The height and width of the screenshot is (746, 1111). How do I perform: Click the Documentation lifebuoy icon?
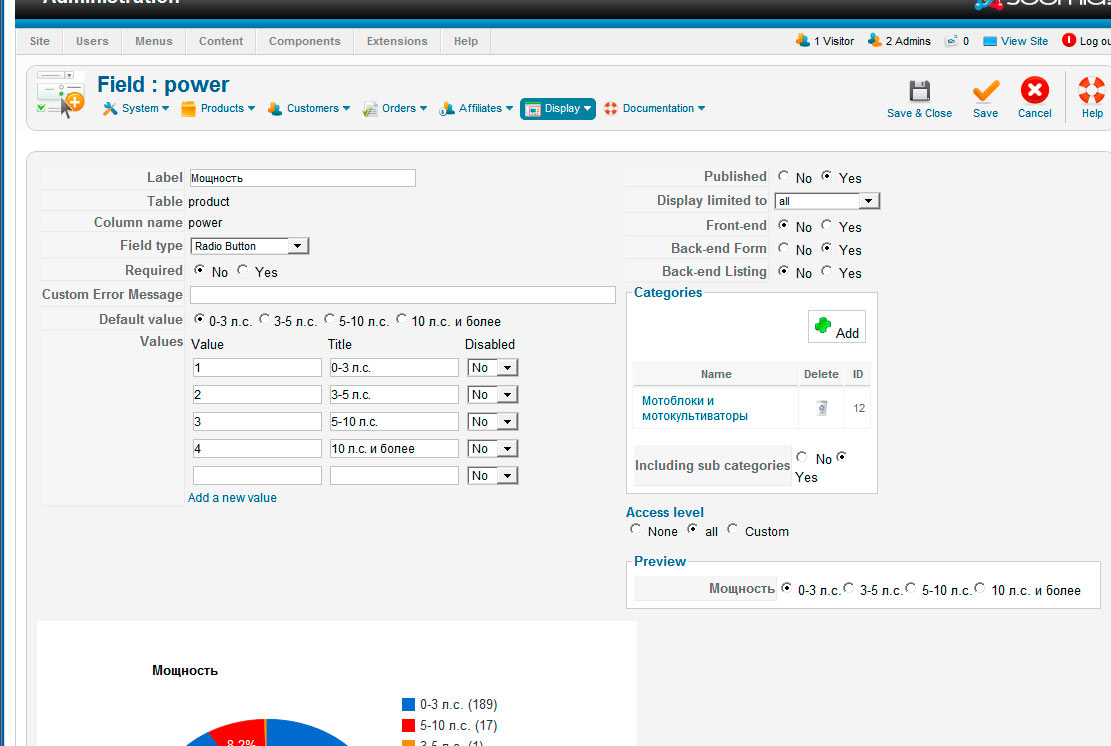tap(611, 108)
